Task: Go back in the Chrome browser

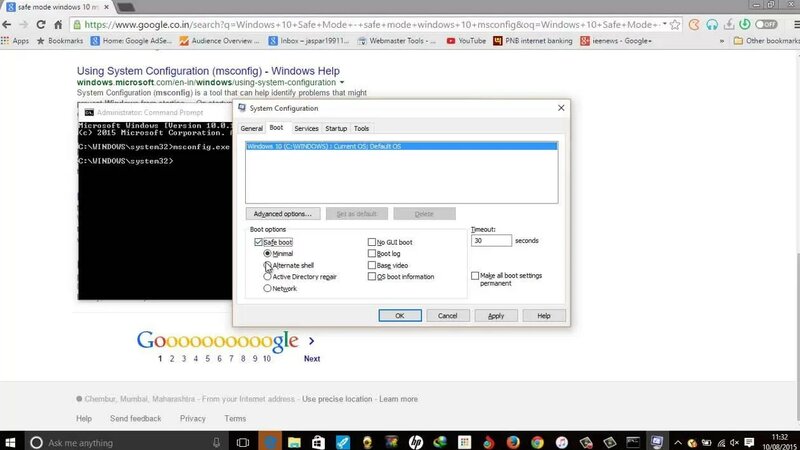Action: 7,24
